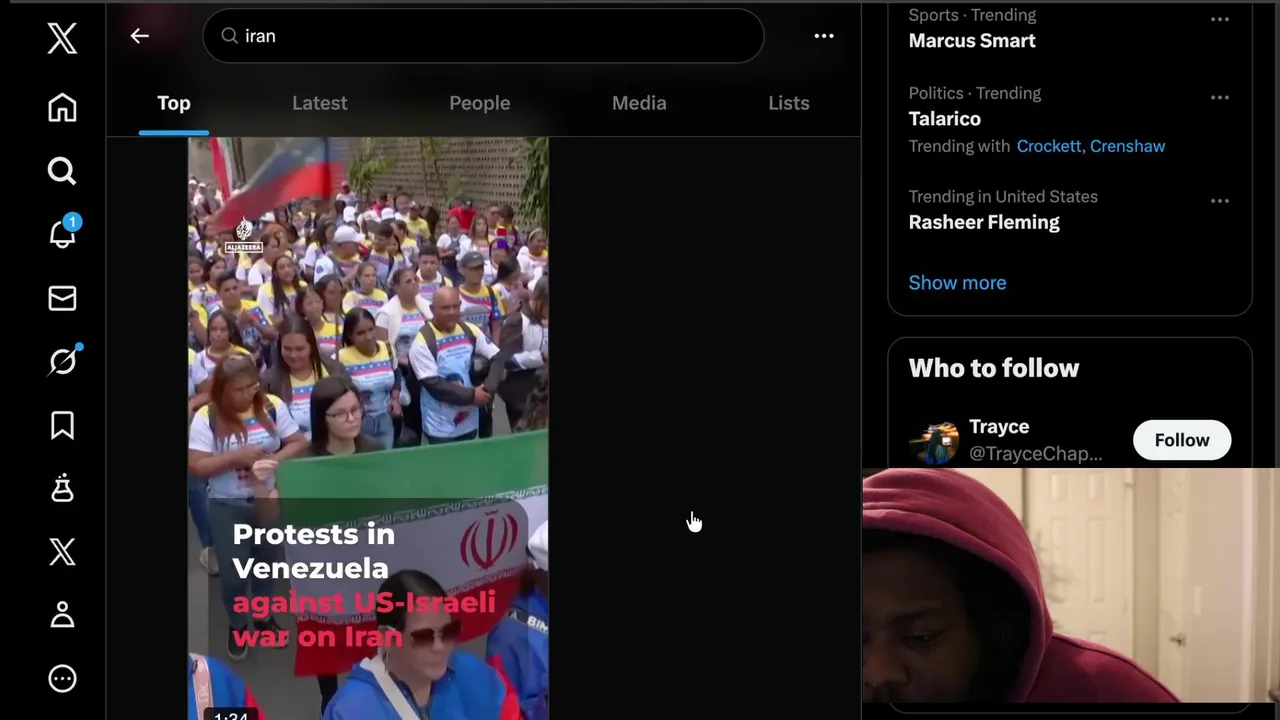Open more options for Talarico trend
Image resolution: width=1280 pixels, height=720 pixels.
(1219, 97)
